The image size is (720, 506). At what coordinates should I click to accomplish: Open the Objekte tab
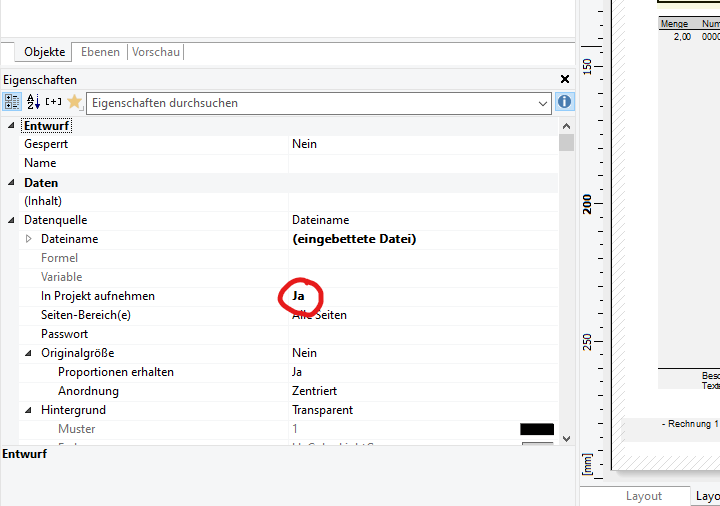pyautogui.click(x=45, y=52)
